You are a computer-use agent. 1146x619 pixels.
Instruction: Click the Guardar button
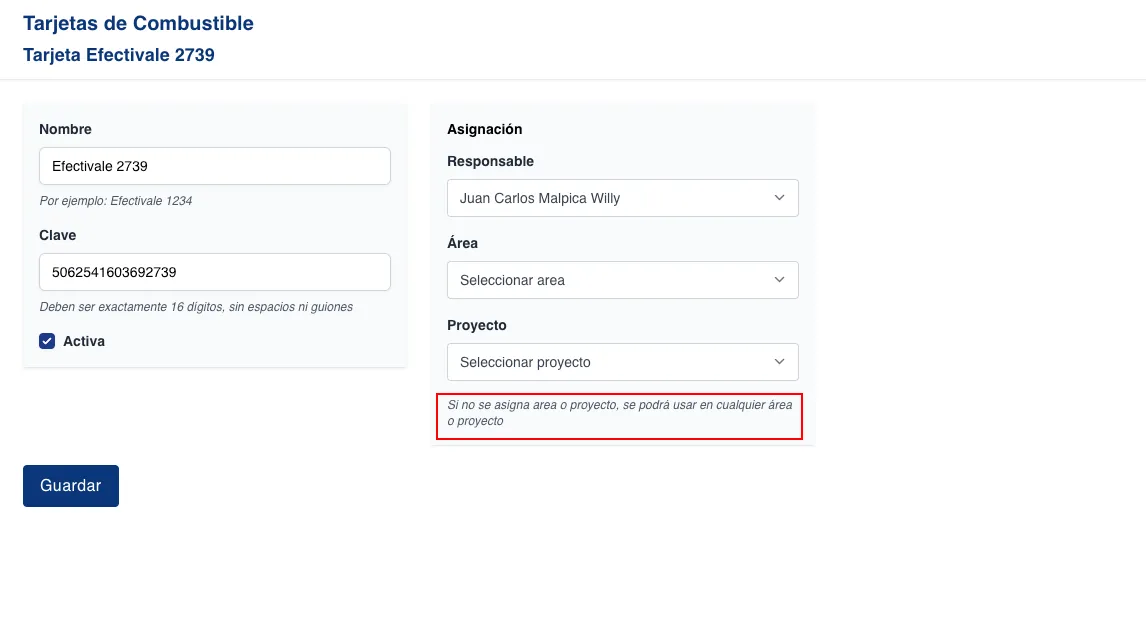[70, 486]
